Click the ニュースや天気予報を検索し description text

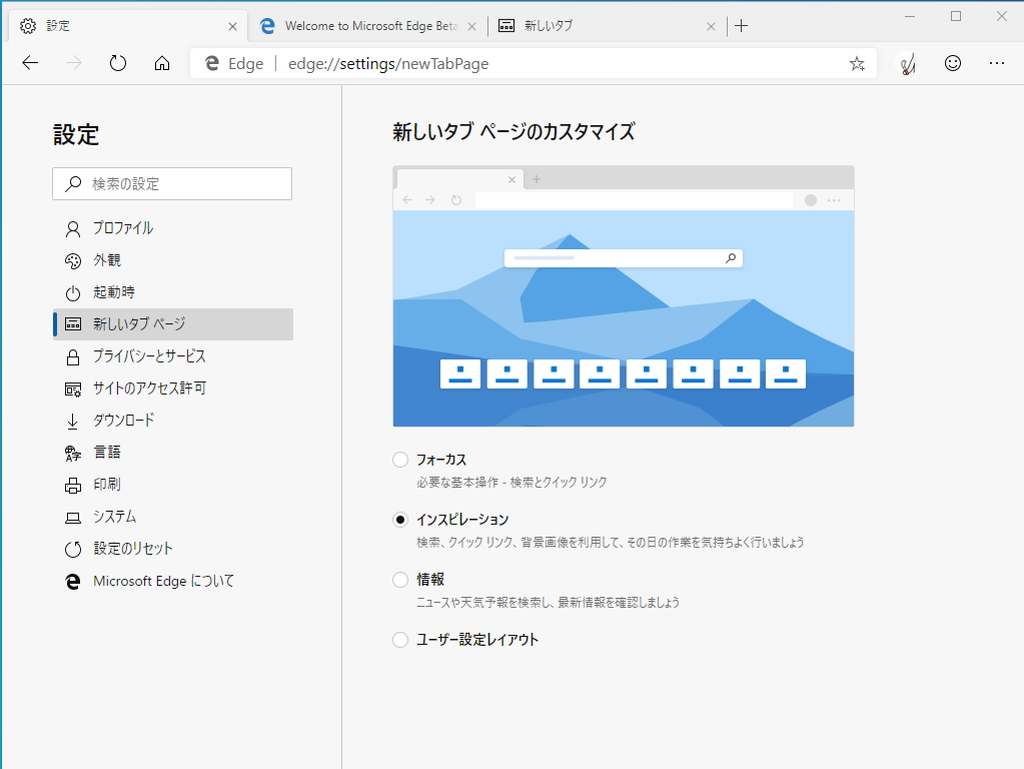coord(548,603)
